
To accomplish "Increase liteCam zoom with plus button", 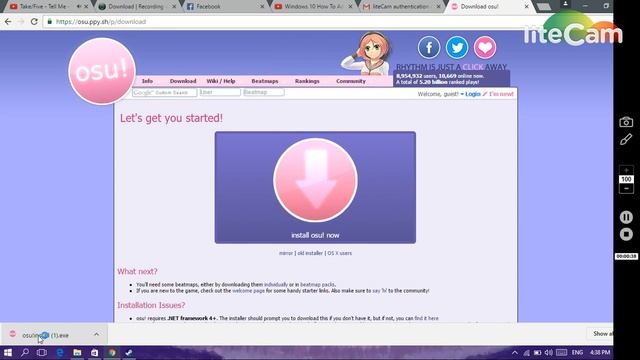I will (626, 170).
